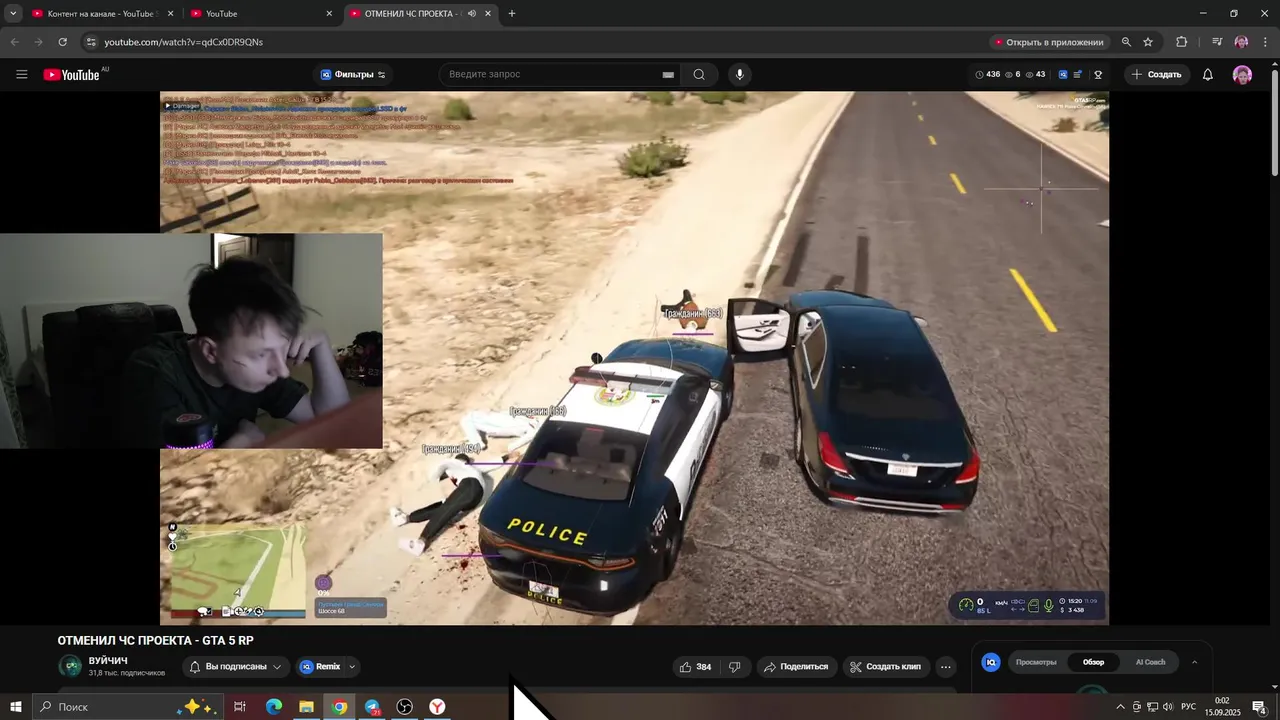Open Task View on the taskbar
The width and height of the screenshot is (1280, 720).
240,707
